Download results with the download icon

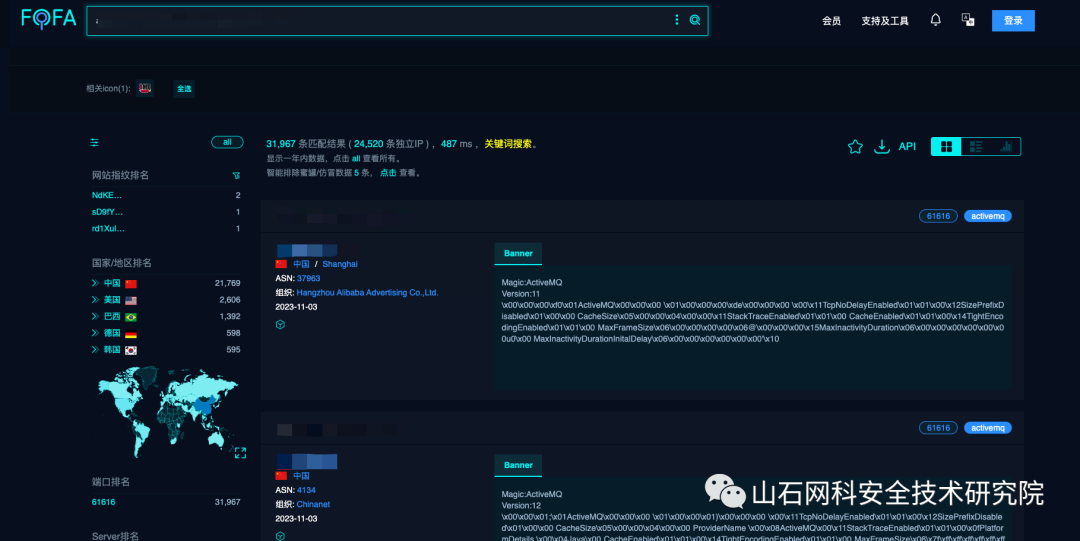pyautogui.click(x=882, y=146)
